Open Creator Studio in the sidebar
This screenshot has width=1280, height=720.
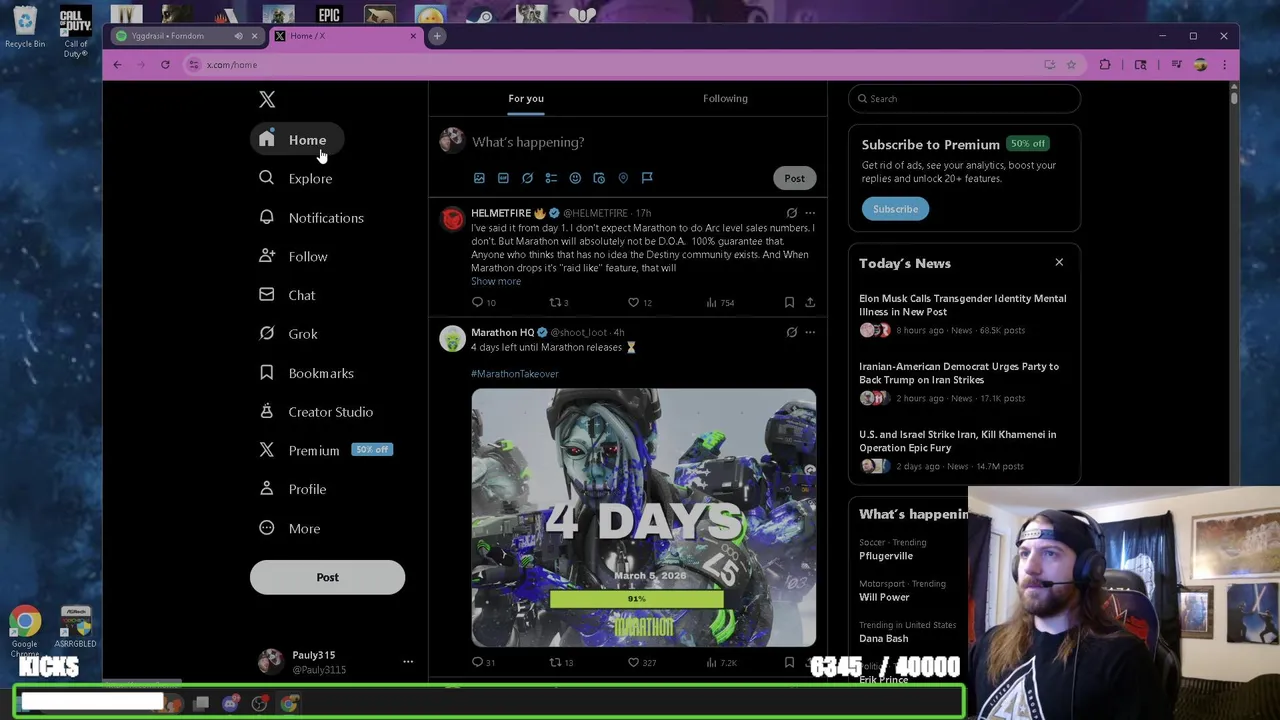coord(317,412)
